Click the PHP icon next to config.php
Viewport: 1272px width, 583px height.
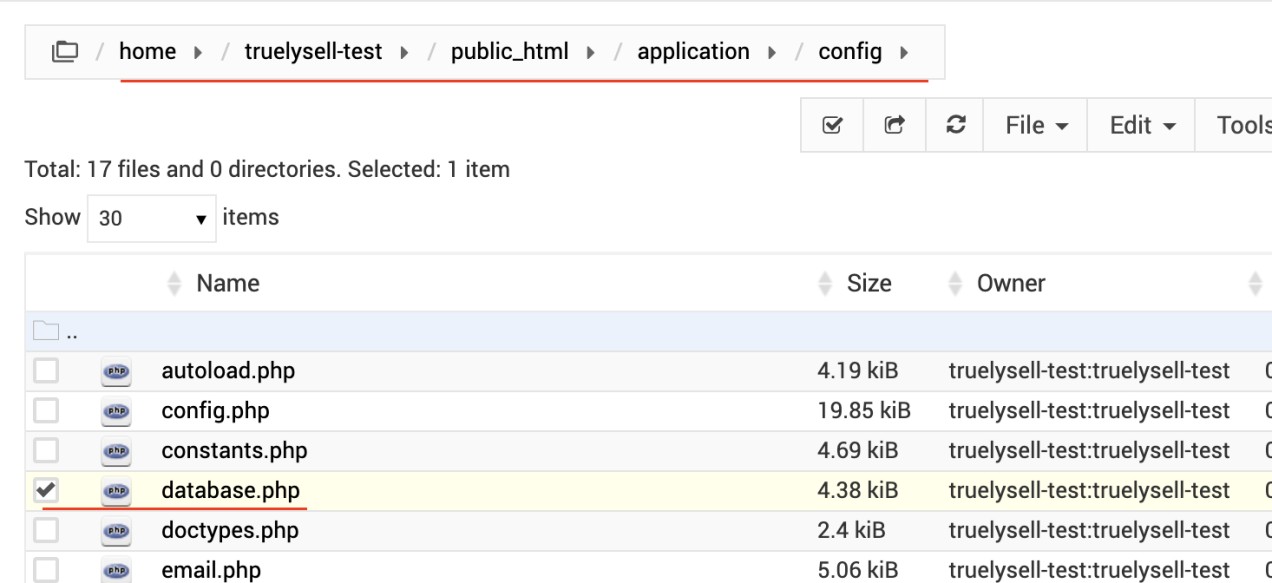tap(117, 411)
